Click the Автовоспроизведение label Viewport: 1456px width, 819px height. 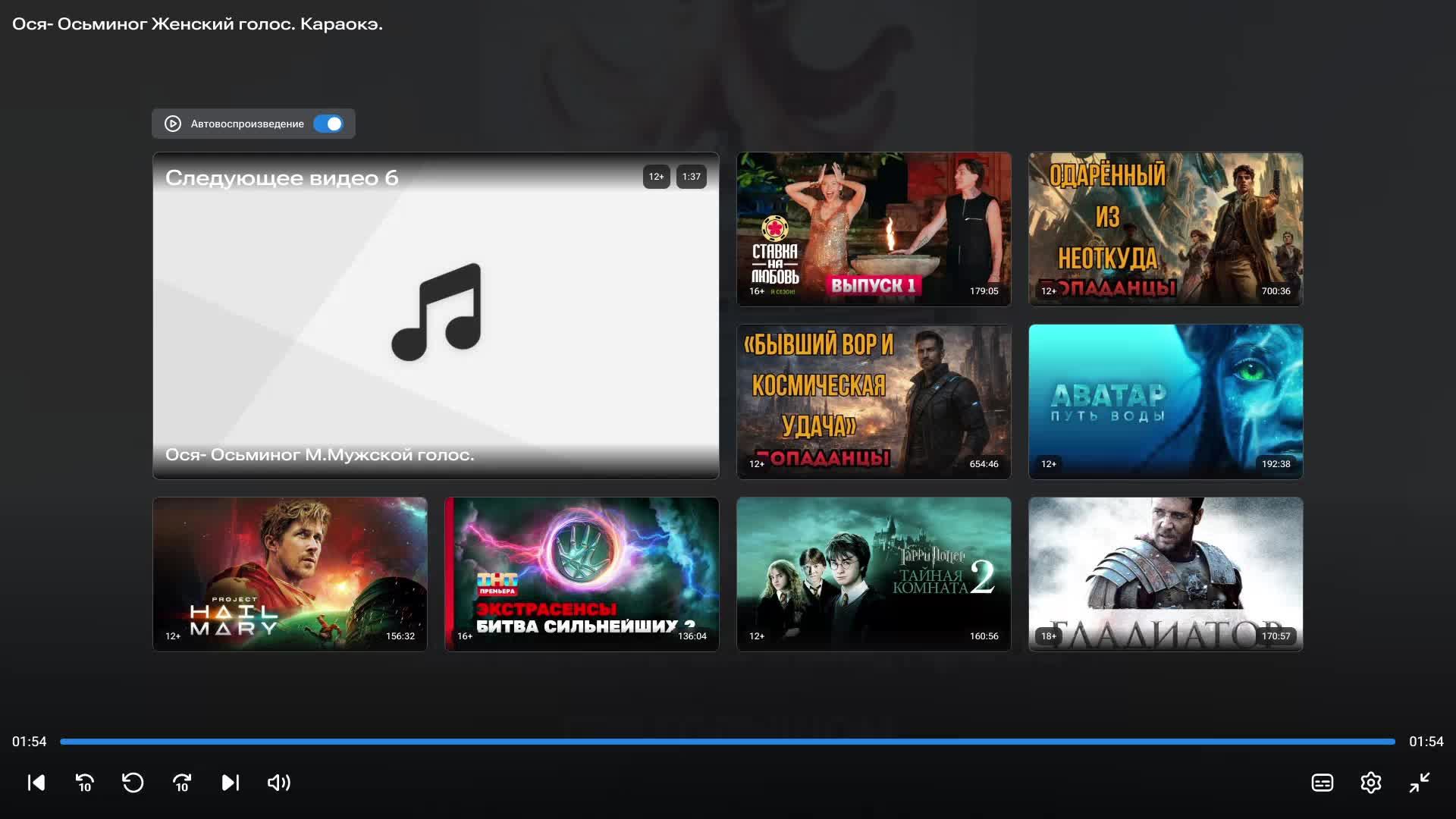tap(247, 124)
